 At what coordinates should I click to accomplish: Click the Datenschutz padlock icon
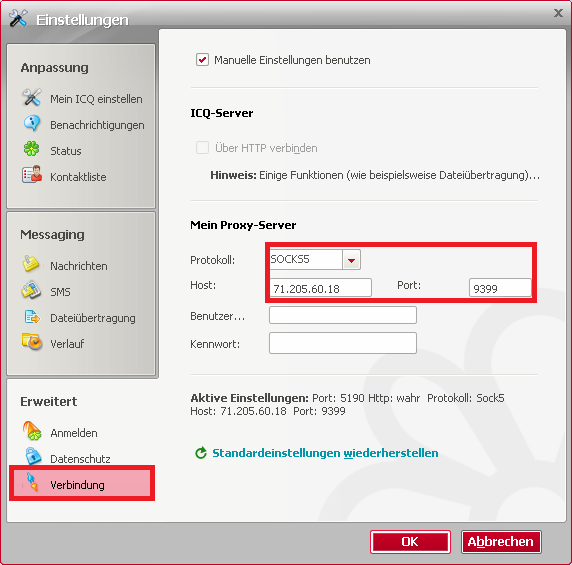[x=33, y=456]
